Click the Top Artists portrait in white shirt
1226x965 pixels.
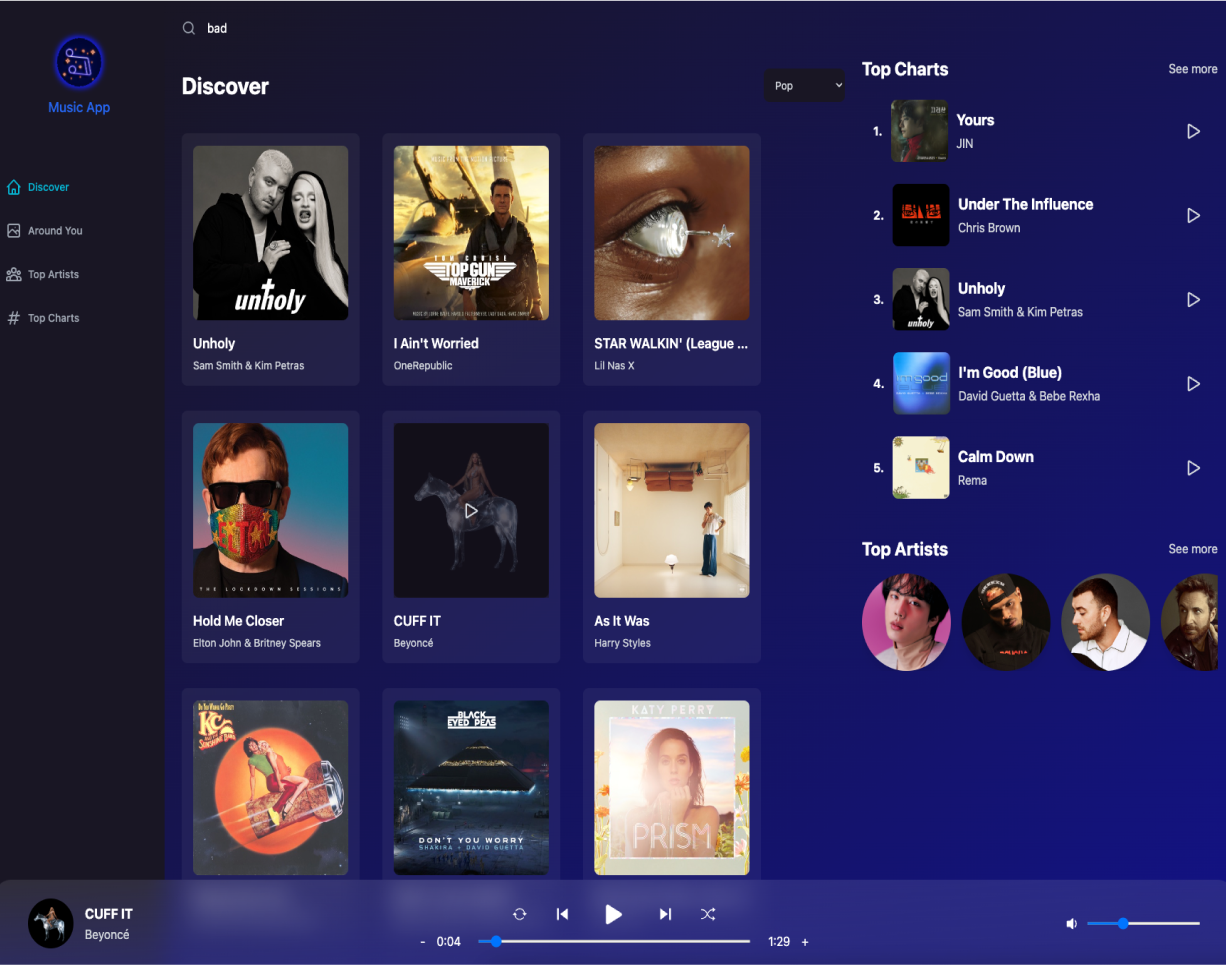click(1106, 621)
